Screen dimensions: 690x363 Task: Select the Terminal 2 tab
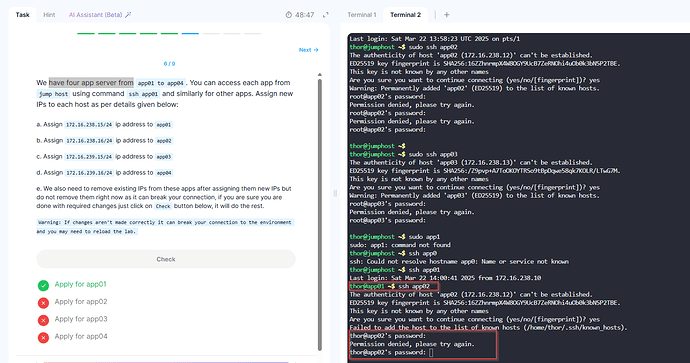405,15
